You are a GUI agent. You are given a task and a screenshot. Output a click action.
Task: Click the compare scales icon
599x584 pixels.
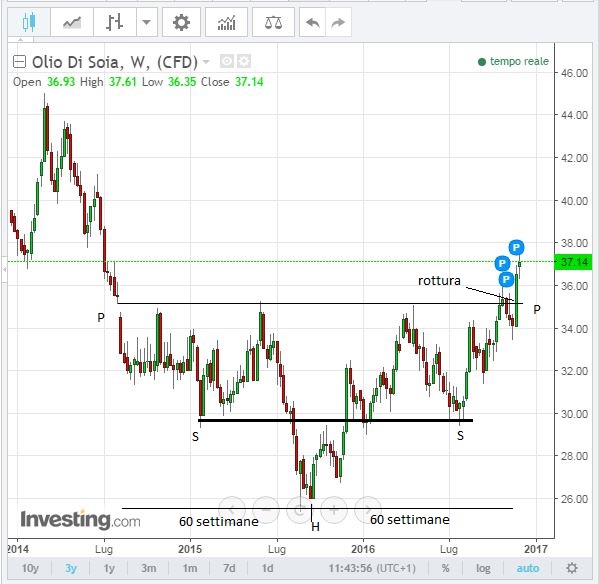(x=274, y=23)
